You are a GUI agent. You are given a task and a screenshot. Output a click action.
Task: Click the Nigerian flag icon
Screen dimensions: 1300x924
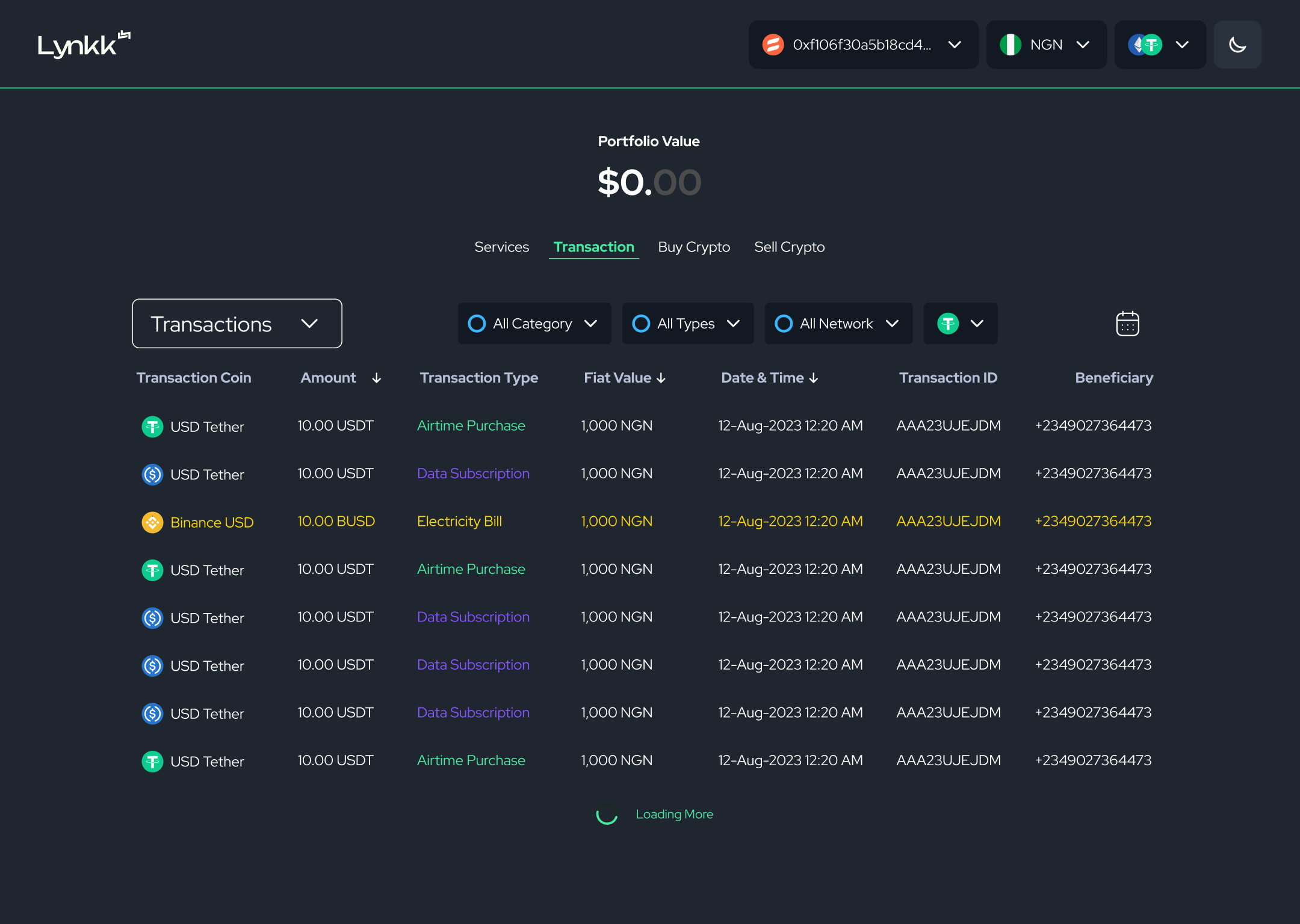click(1011, 45)
